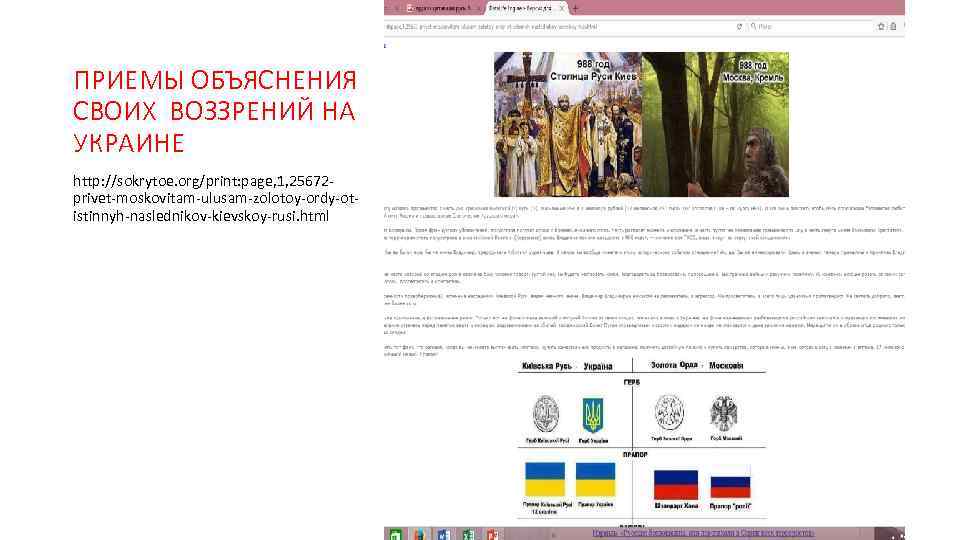Open Firefox from the taskbar
This screenshot has height=540, width=960.
pos(419,534)
